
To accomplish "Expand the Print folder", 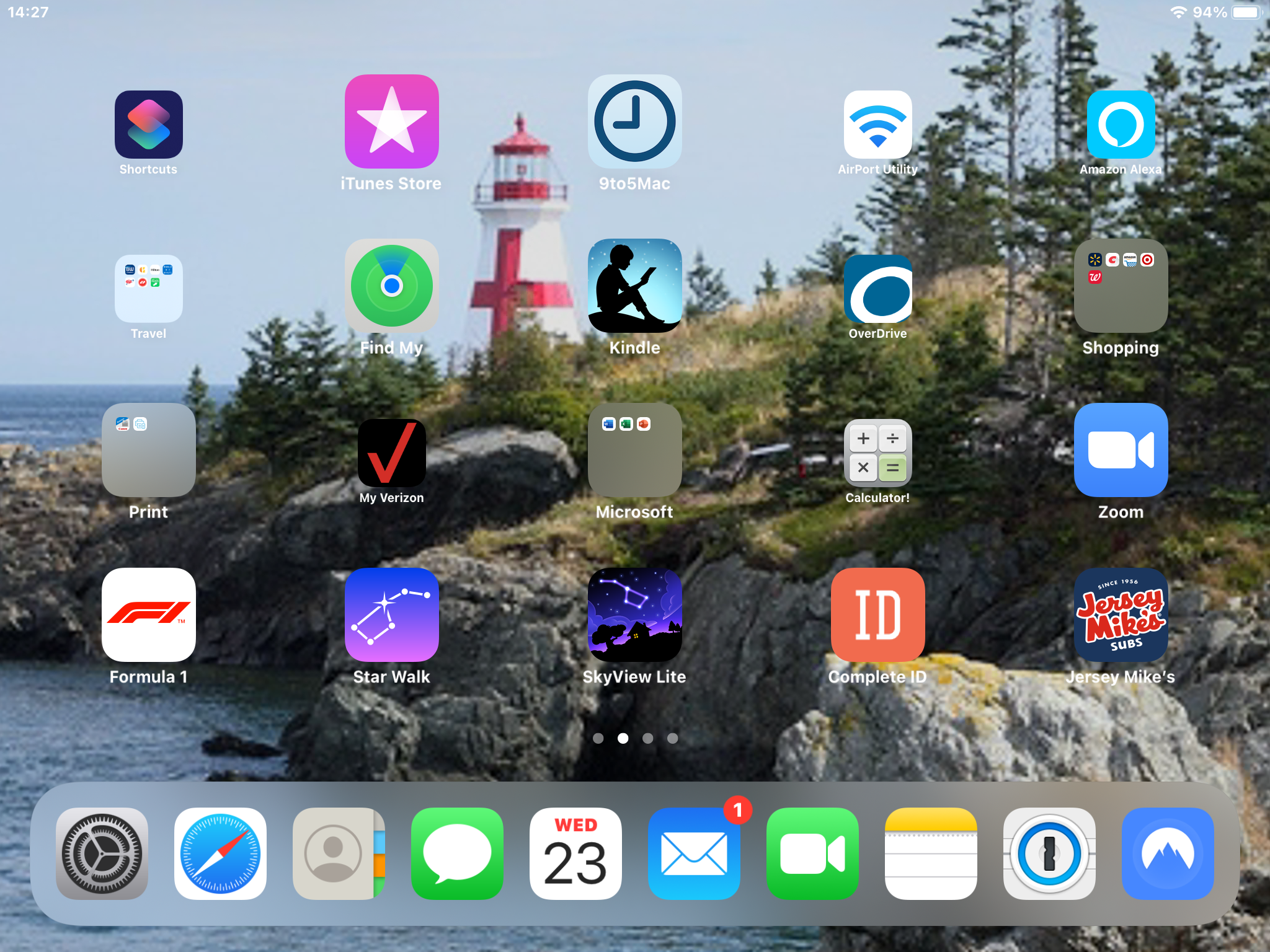I will point(148,450).
